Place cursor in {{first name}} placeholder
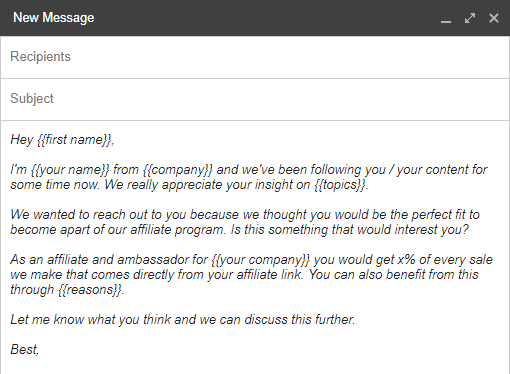This screenshot has height=374, width=510. 74,140
